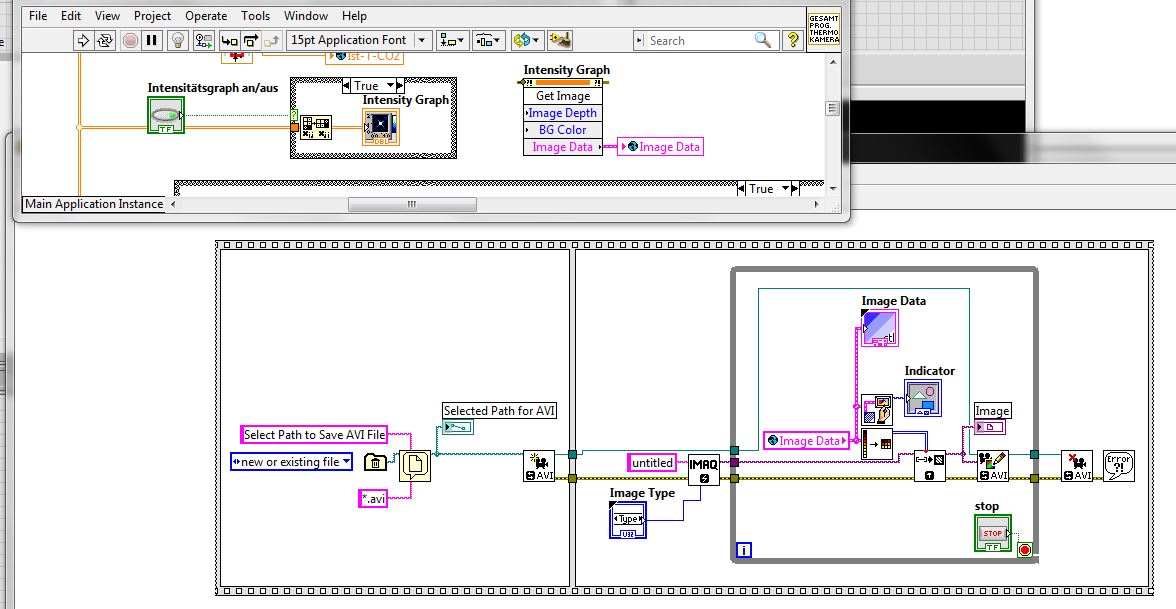
Task: Select the 'untitled' string constant
Action: click(652, 463)
